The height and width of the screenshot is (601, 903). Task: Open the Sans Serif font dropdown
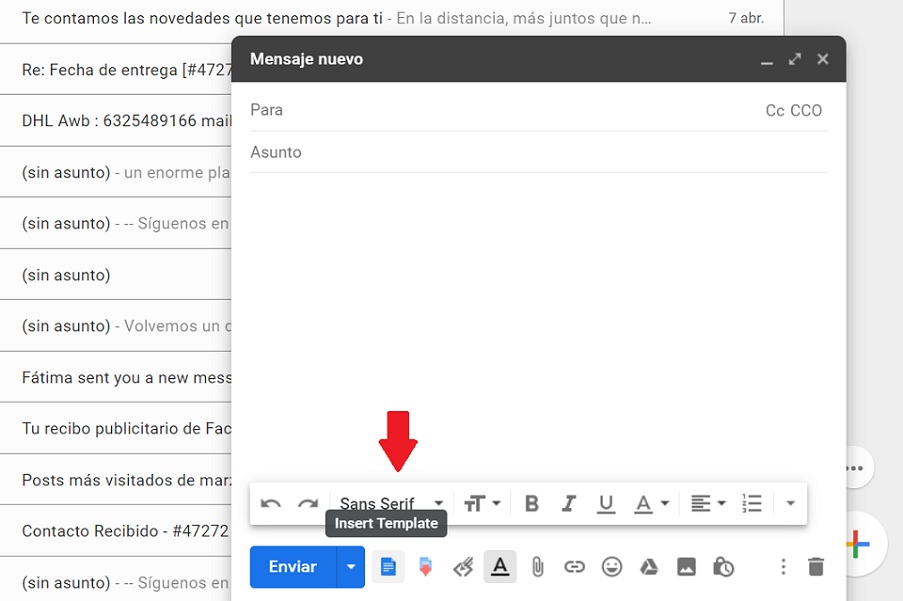point(391,504)
